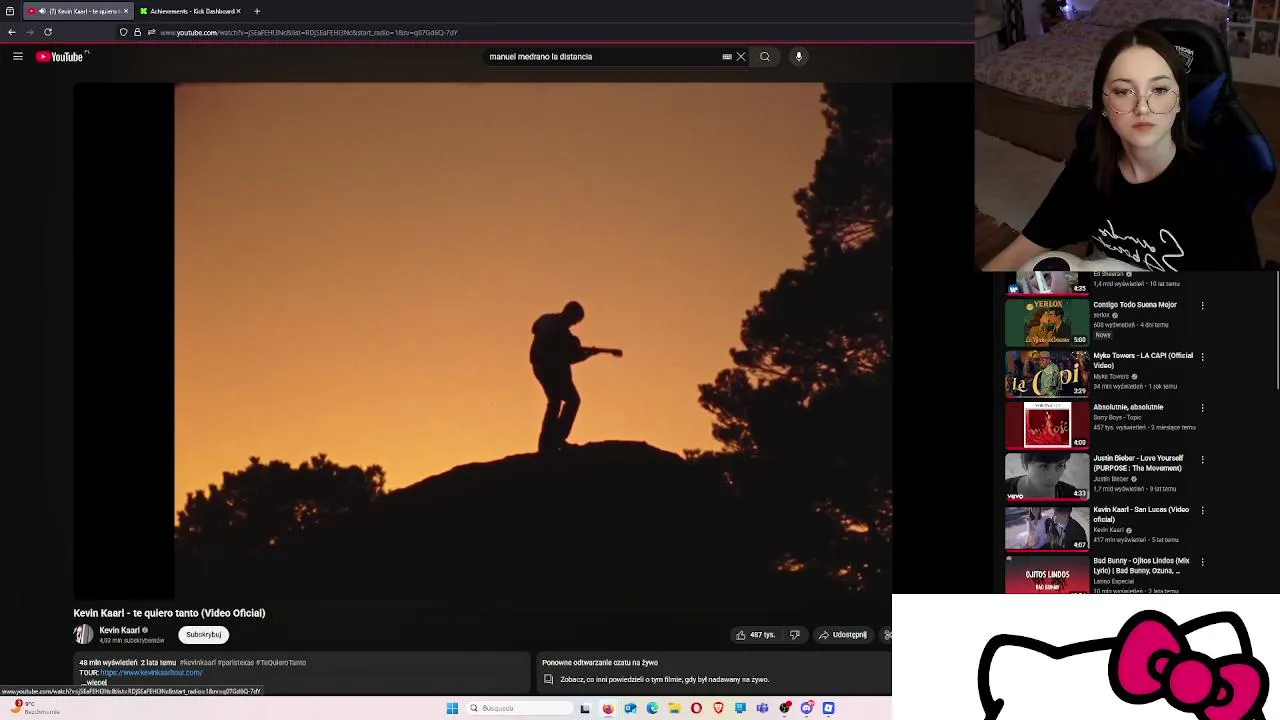The image size is (1280, 720).
Task: Open Absolutnie, absolutnie video thumbnail
Action: (1047, 425)
